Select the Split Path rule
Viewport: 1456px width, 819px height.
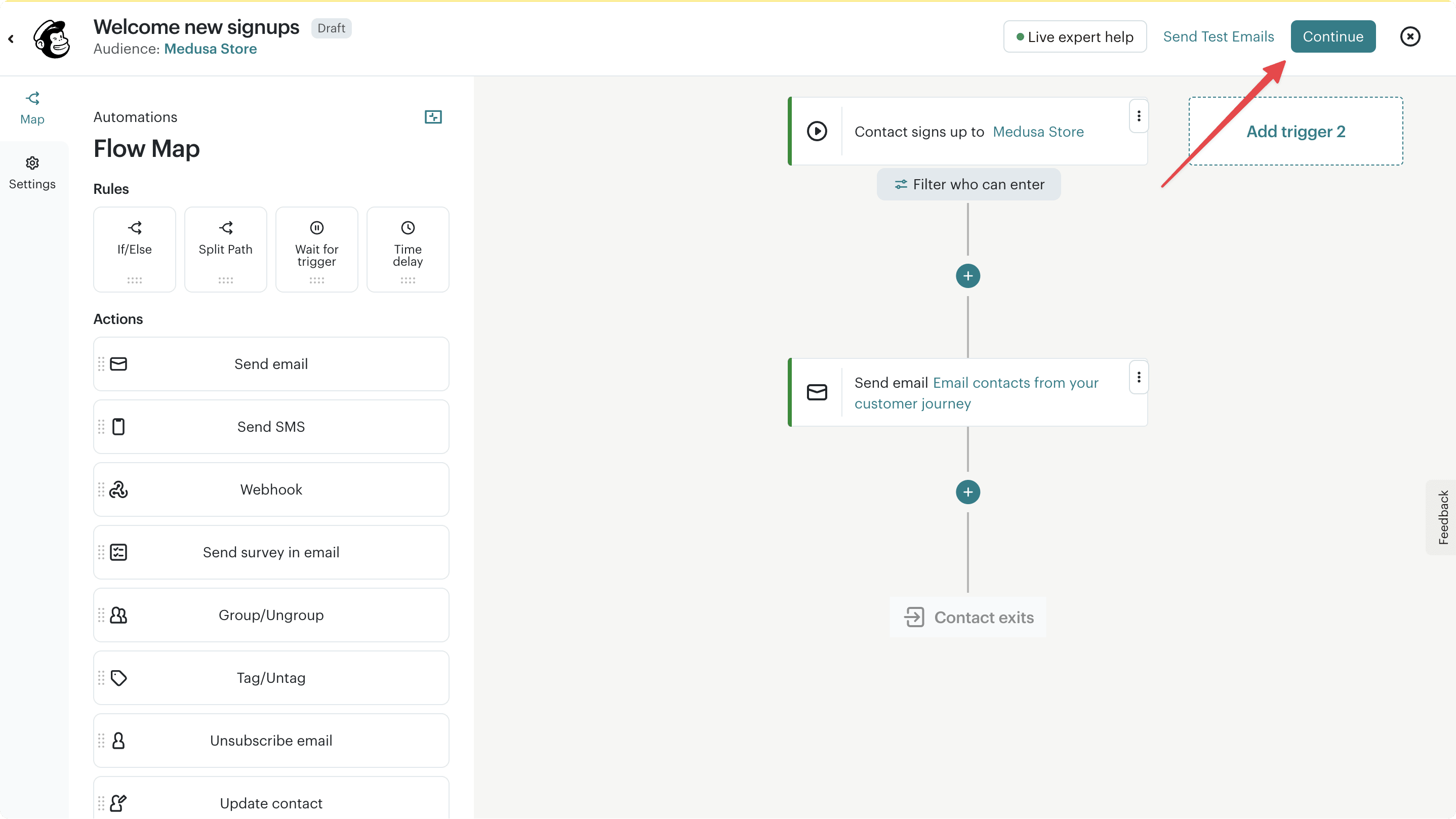225,249
